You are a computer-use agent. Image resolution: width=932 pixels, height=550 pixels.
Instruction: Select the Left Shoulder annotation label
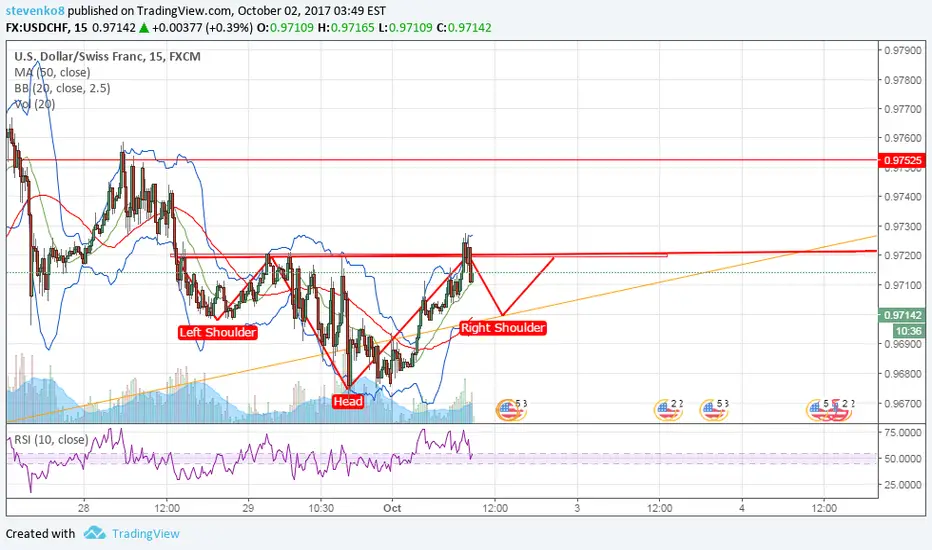click(218, 332)
